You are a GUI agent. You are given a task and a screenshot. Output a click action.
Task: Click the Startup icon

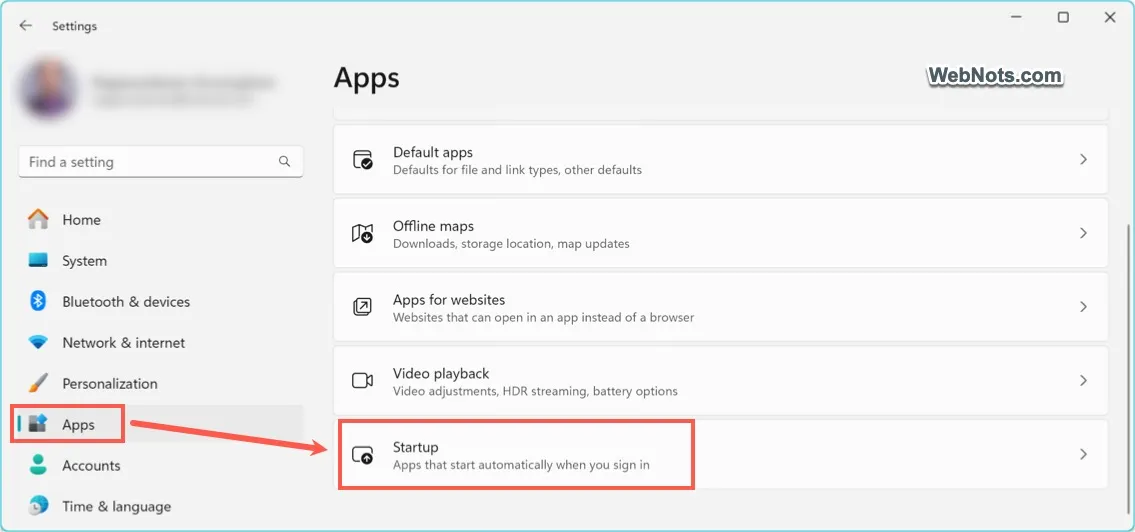pos(362,455)
